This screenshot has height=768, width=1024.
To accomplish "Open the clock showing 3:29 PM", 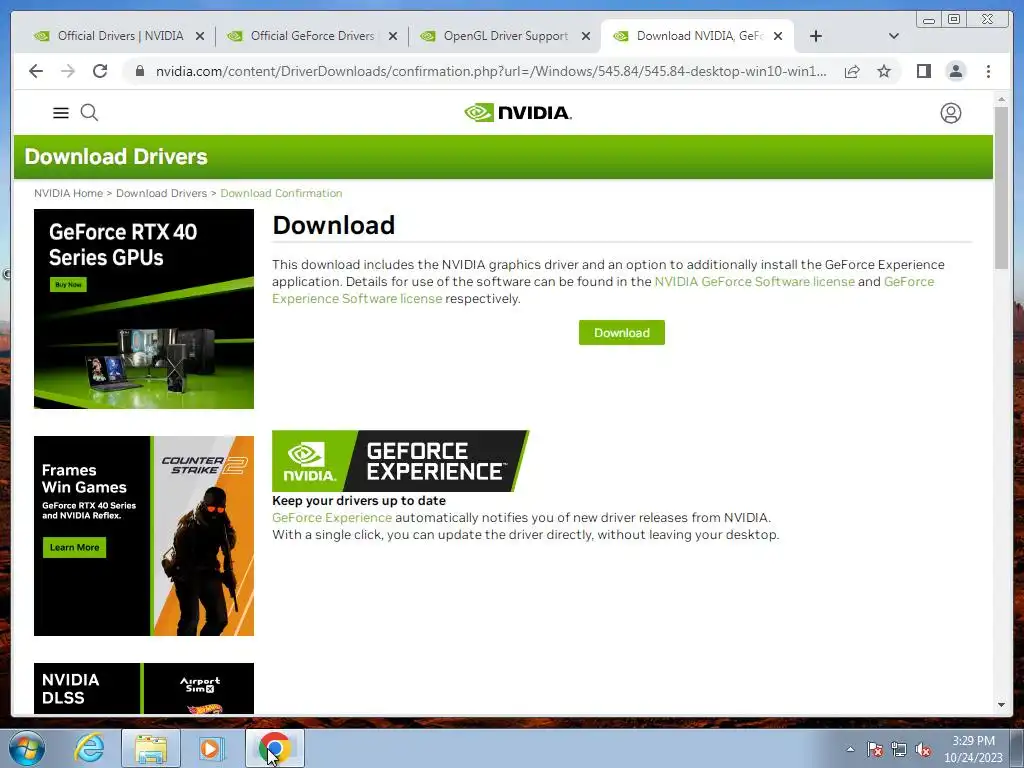I will click(x=973, y=749).
